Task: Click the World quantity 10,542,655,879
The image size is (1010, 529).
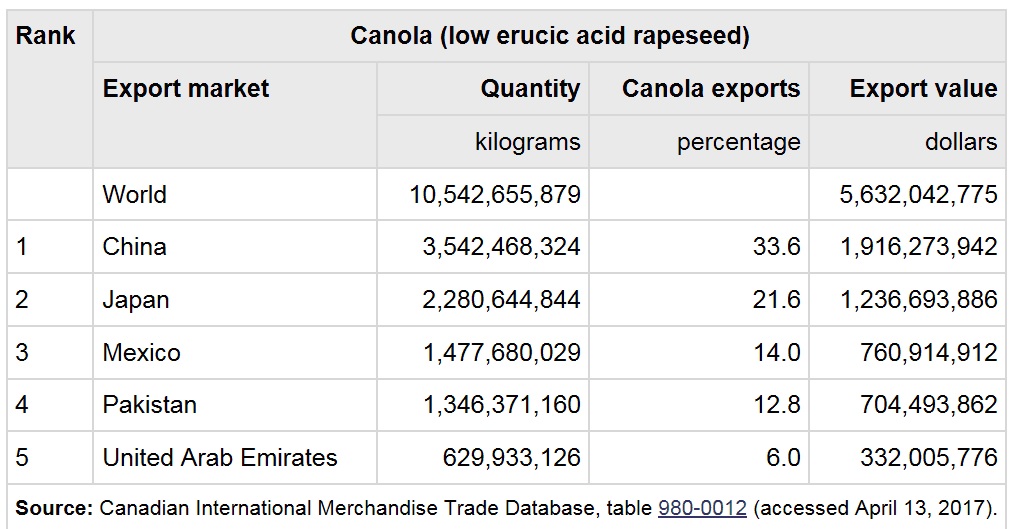Action: 495,194
